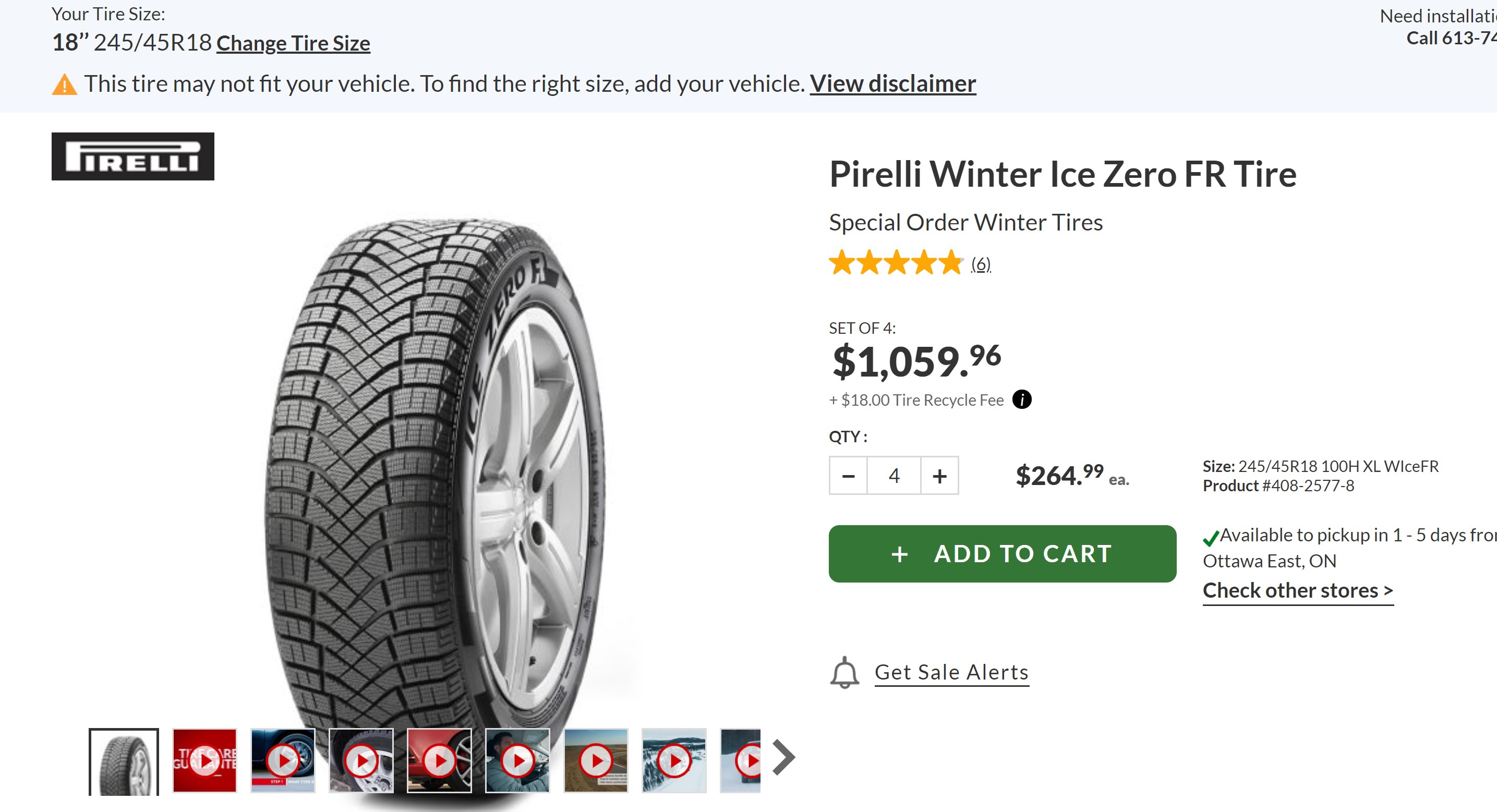Click the Get Sale Alerts bell icon

pos(844,673)
